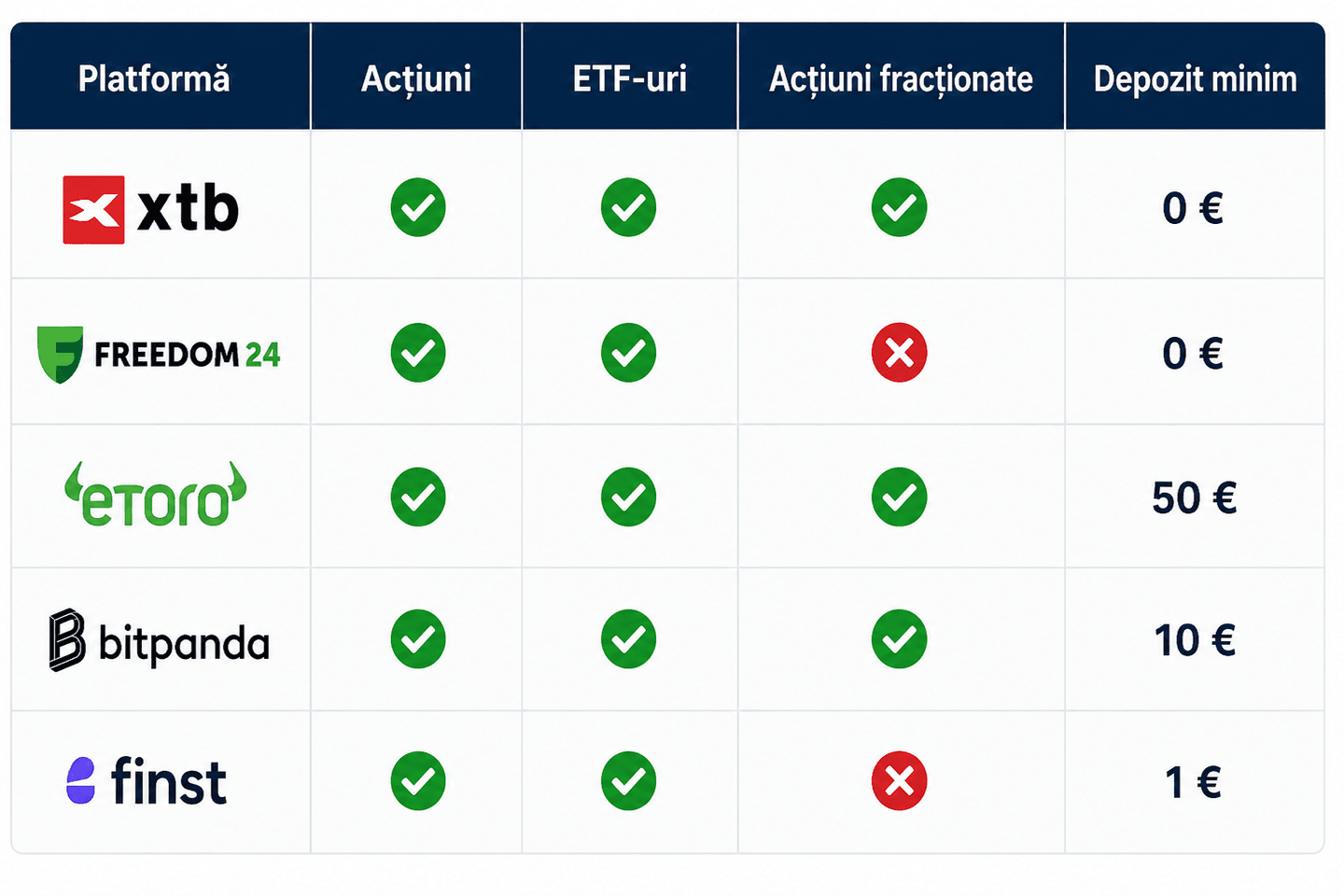Select the ETF-uri column header
Image resolution: width=1344 pixels, height=896 pixels.
click(x=629, y=78)
